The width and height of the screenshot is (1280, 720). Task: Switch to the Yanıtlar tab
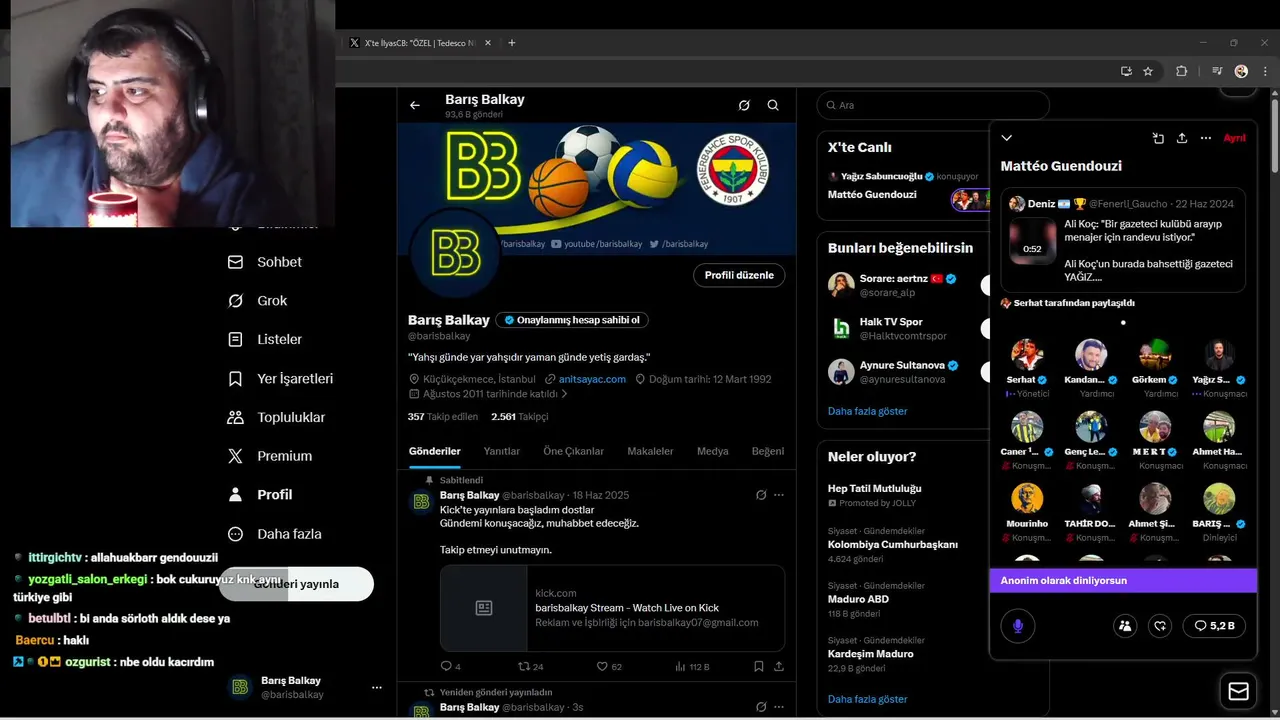502,451
